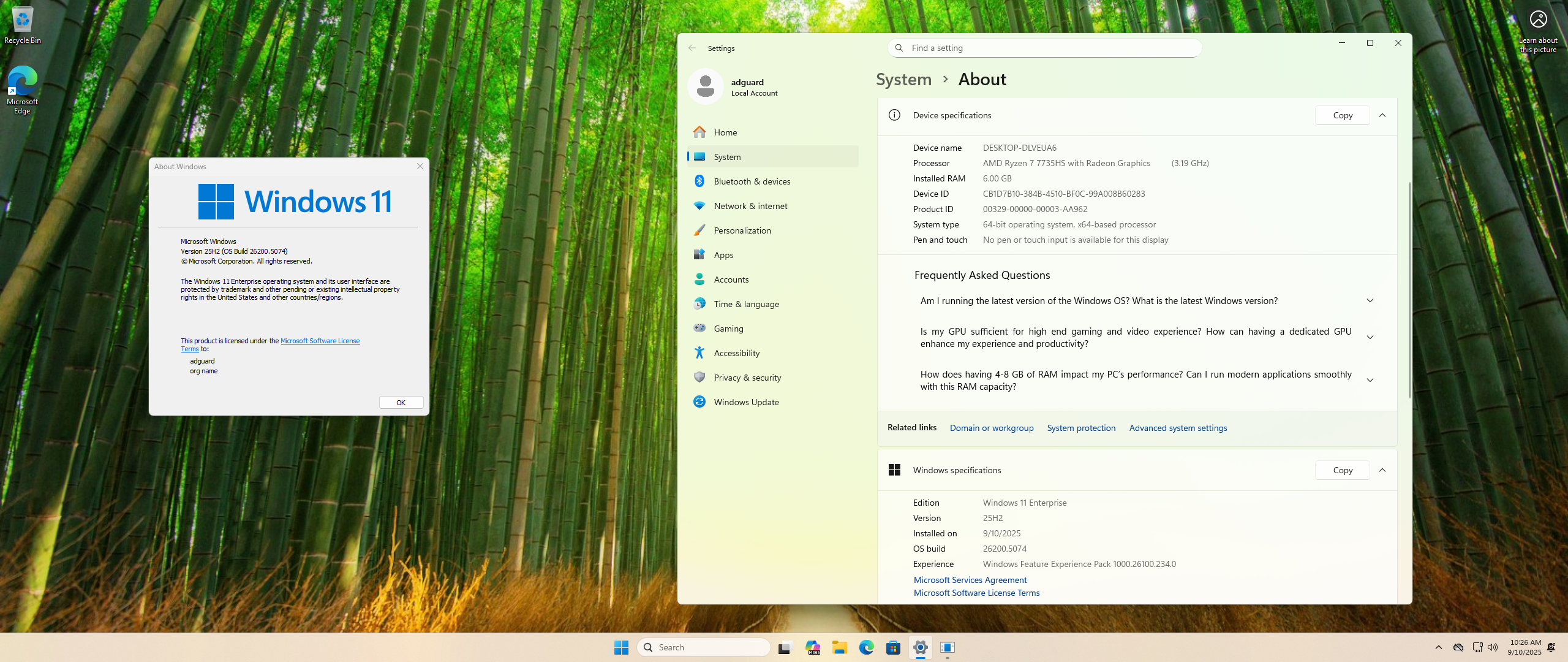
Task: Select the Installed RAM value 6.00 GB
Action: [997, 178]
